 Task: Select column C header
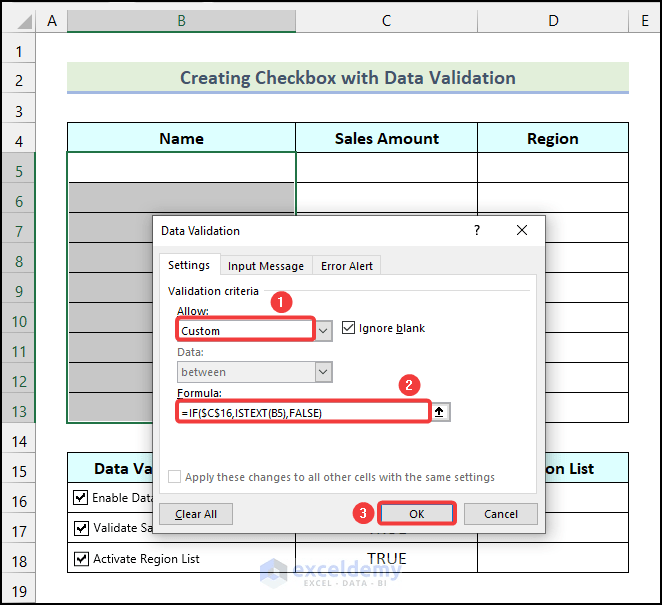tap(386, 21)
